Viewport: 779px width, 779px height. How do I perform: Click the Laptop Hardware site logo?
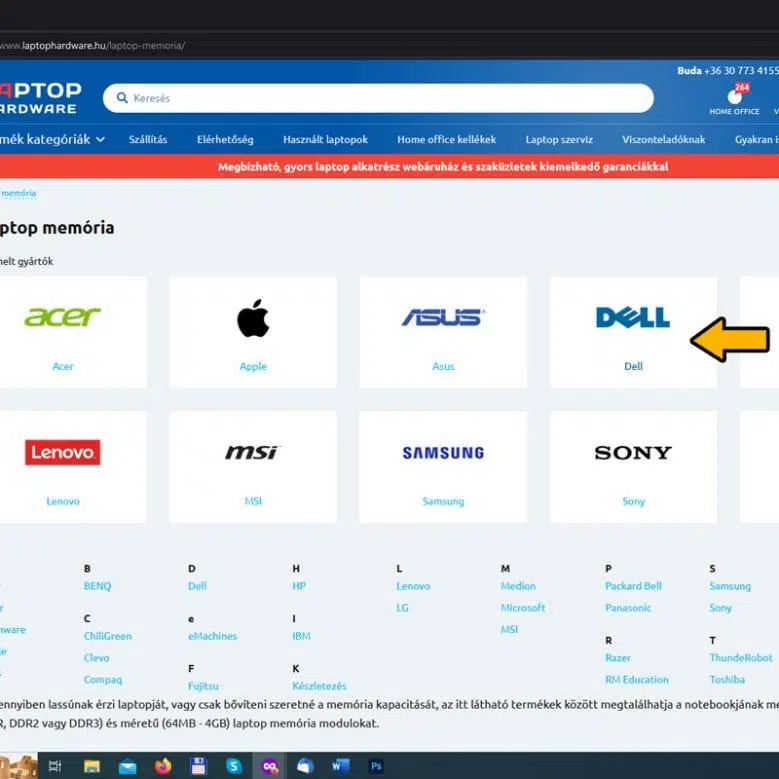40,98
